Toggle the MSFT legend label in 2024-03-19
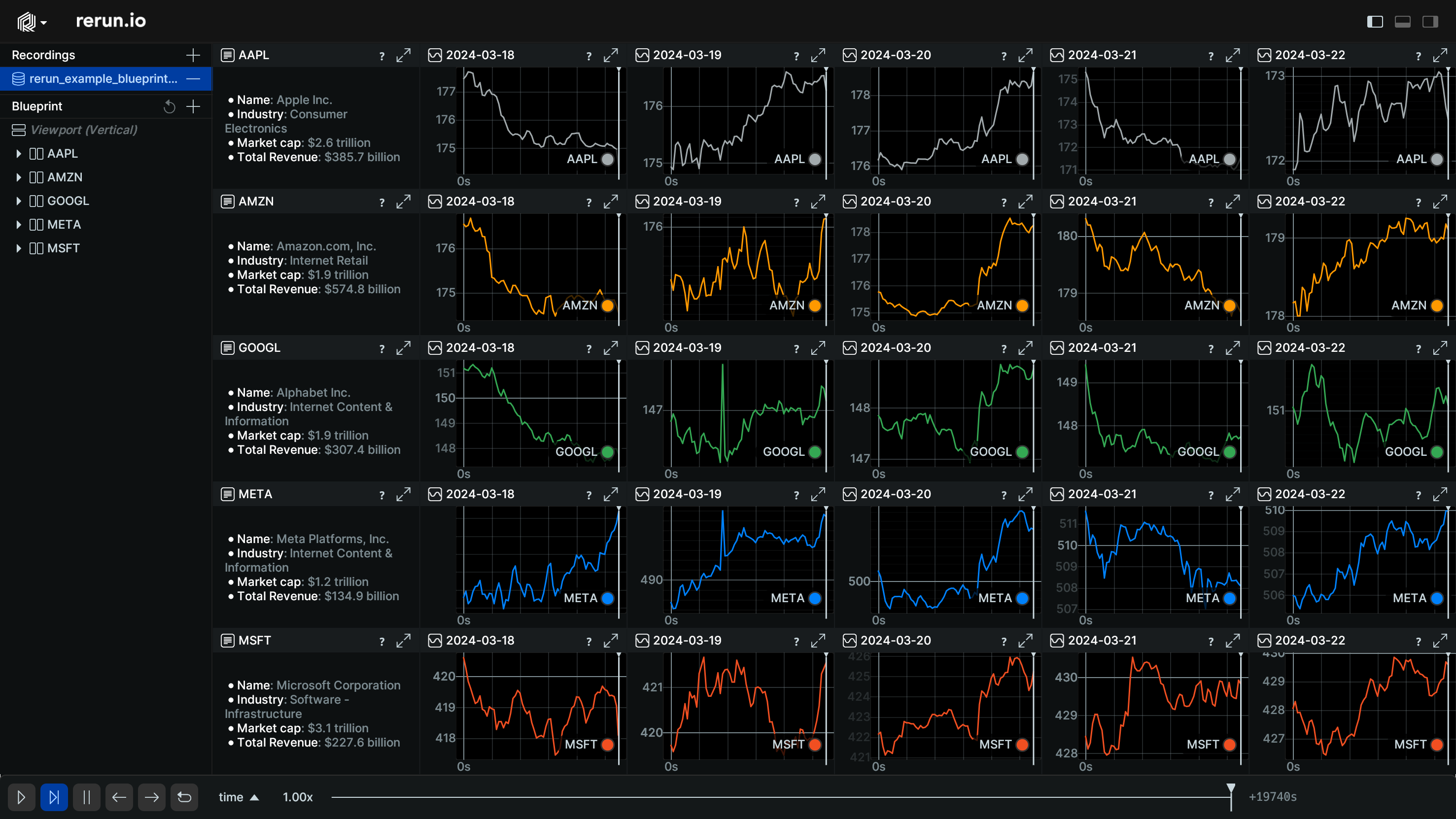 coord(788,745)
